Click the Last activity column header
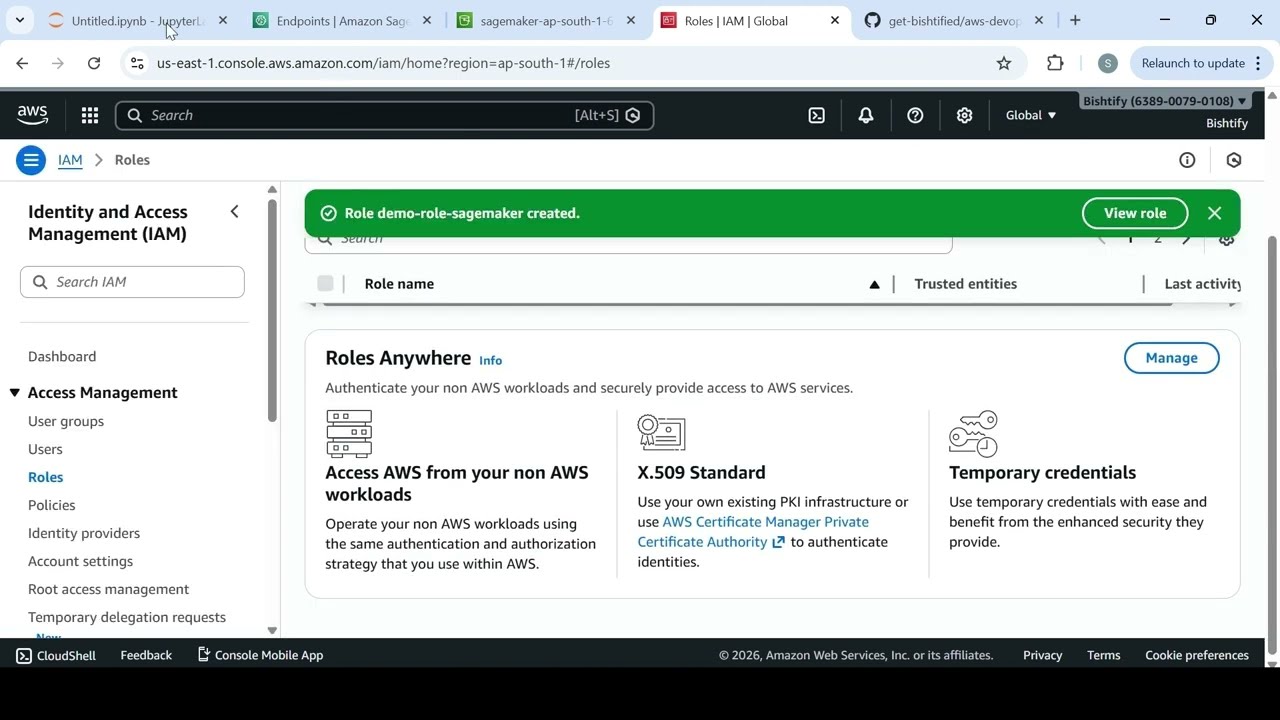Image resolution: width=1280 pixels, height=720 pixels. click(1202, 284)
